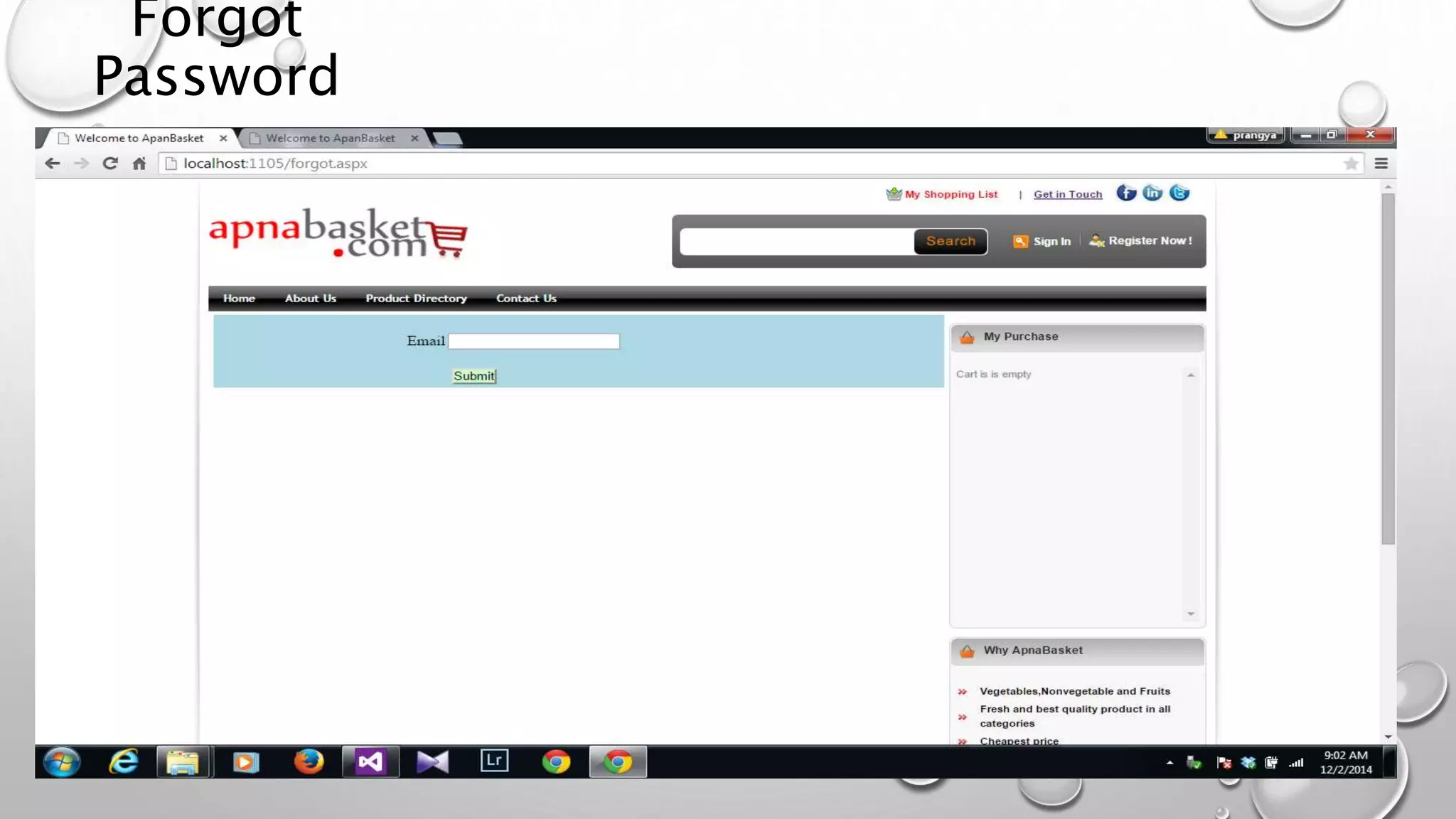Click My Purchase panel header

click(x=1077, y=337)
